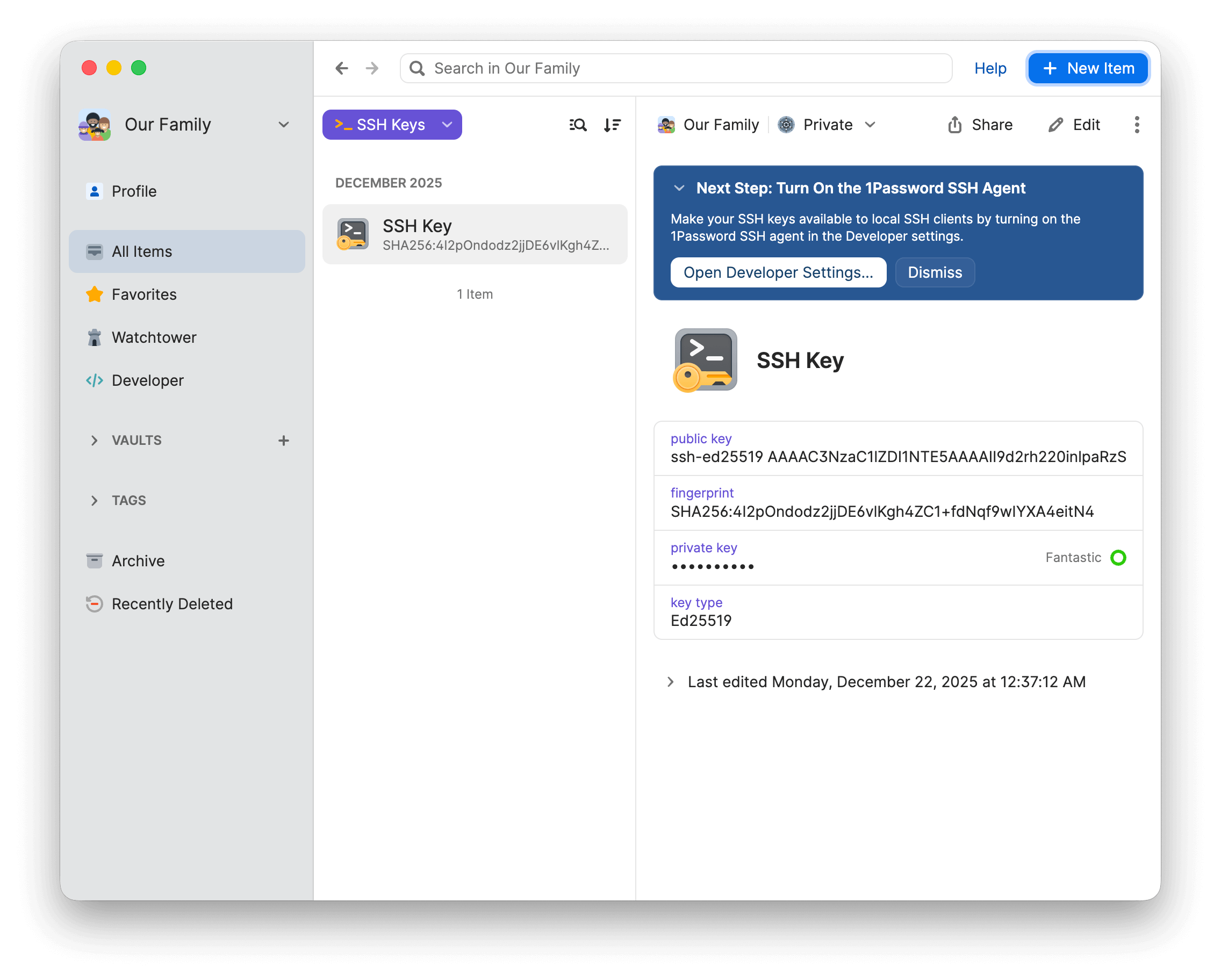Go back with the left arrow
Screen dimensions: 1221x980
click(x=341, y=69)
